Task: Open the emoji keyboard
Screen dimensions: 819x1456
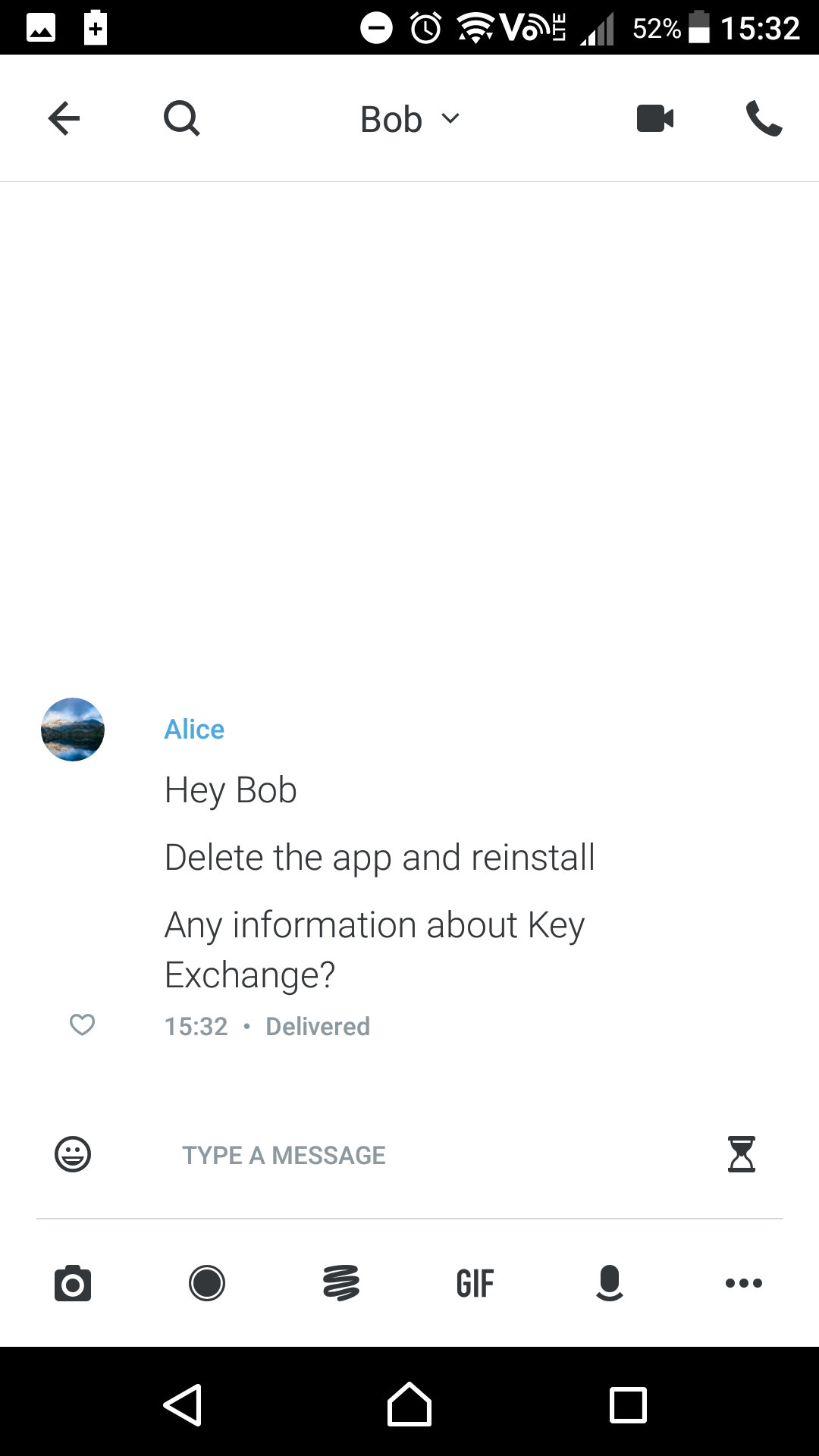Action: click(x=73, y=1154)
